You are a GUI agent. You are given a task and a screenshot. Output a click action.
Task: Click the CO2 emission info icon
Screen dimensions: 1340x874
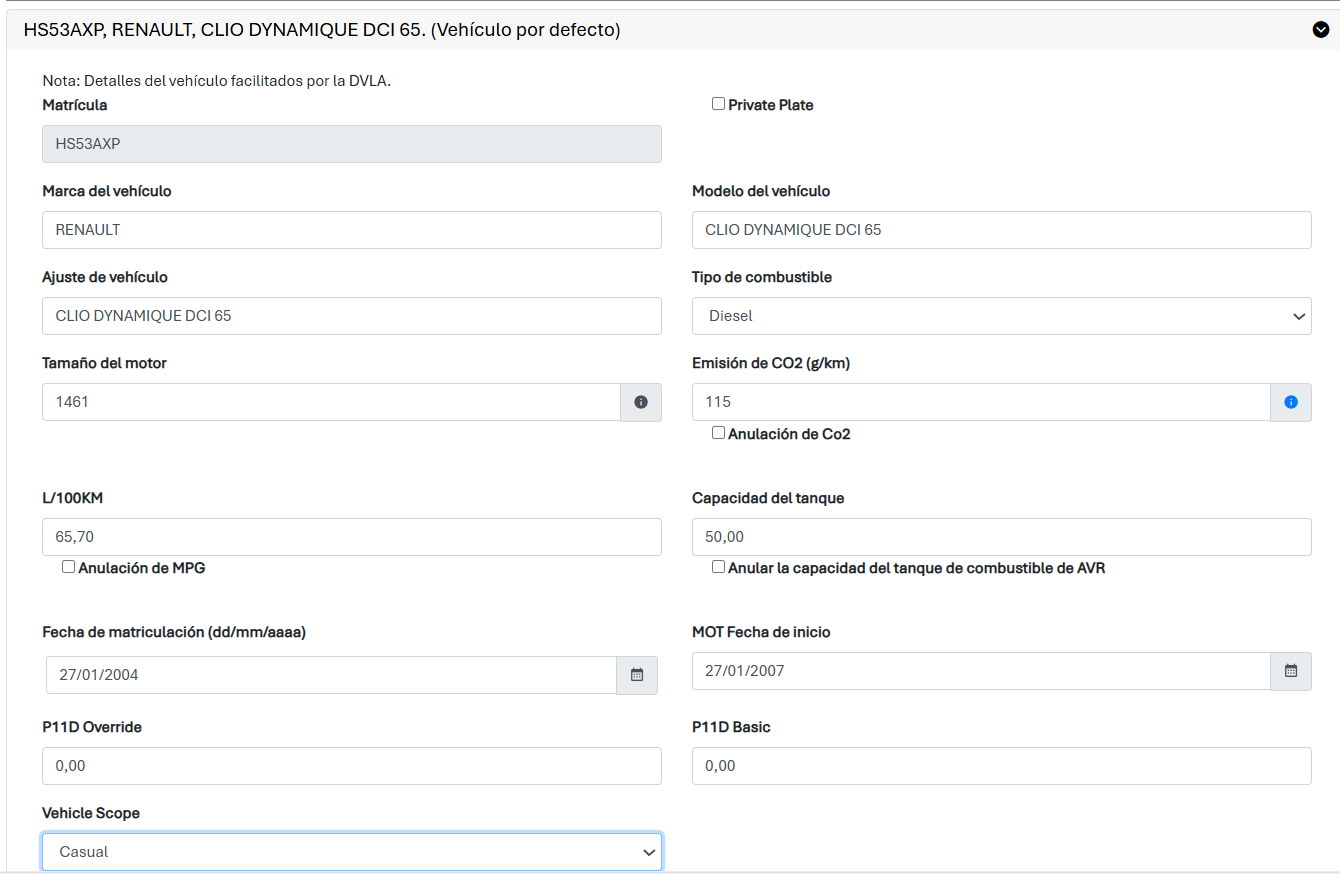point(1291,402)
